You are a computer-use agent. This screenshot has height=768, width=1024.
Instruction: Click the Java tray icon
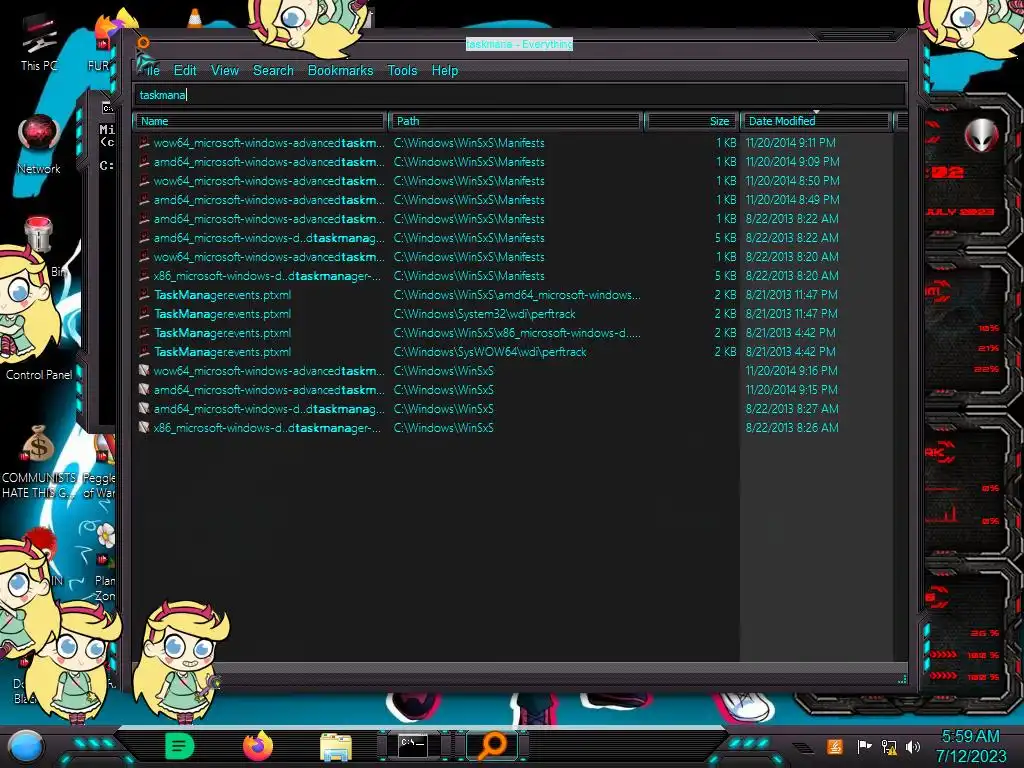pos(835,746)
